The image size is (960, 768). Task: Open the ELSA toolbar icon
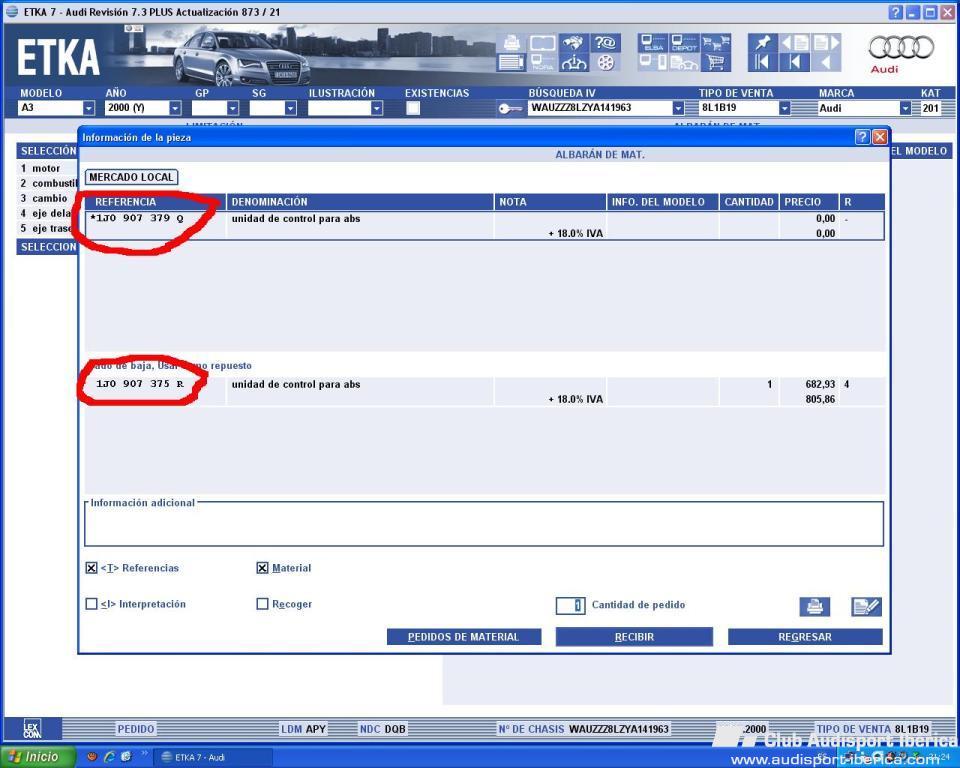653,43
